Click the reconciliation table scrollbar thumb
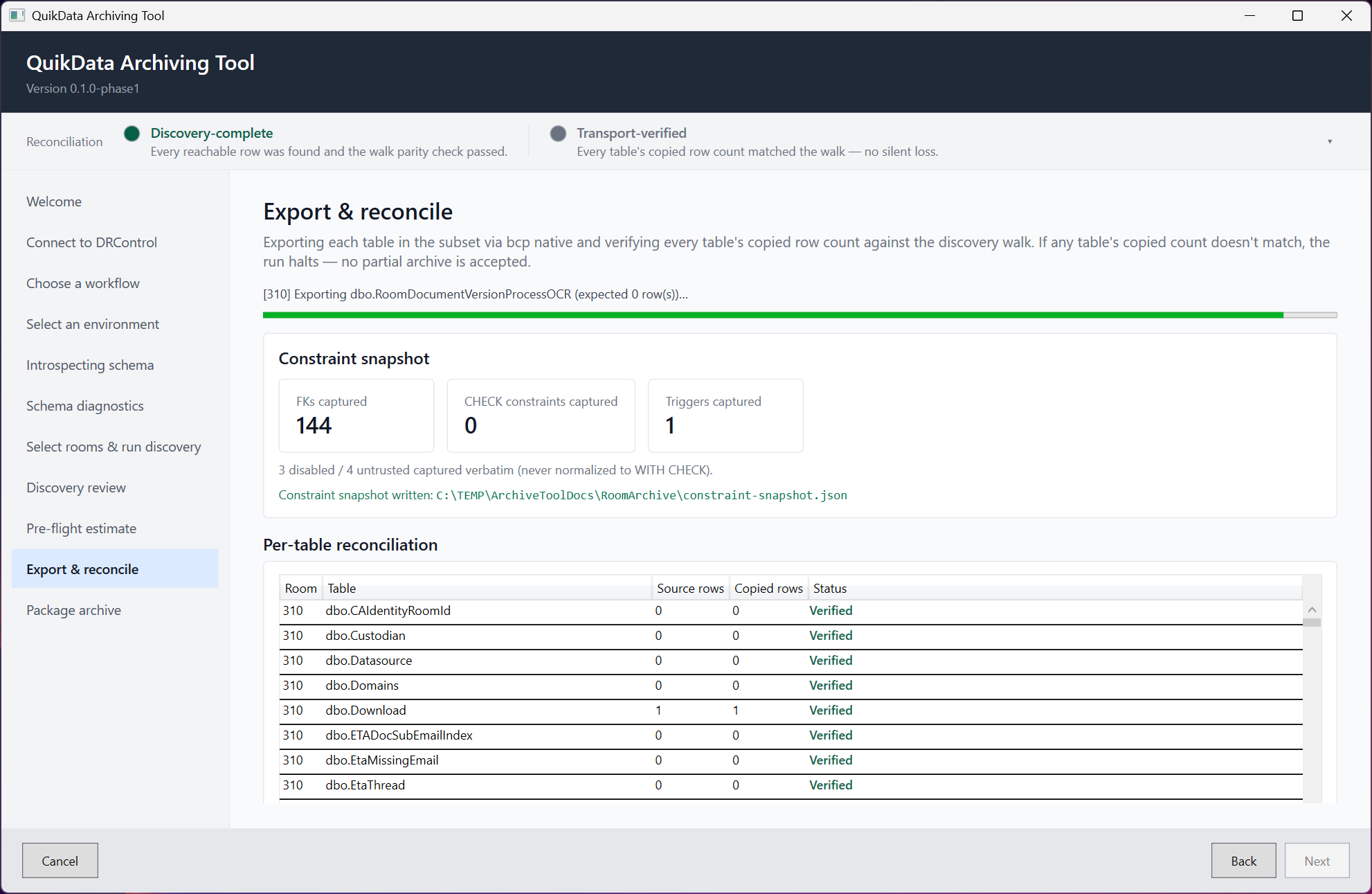Image resolution: width=1372 pixels, height=894 pixels. click(1312, 623)
